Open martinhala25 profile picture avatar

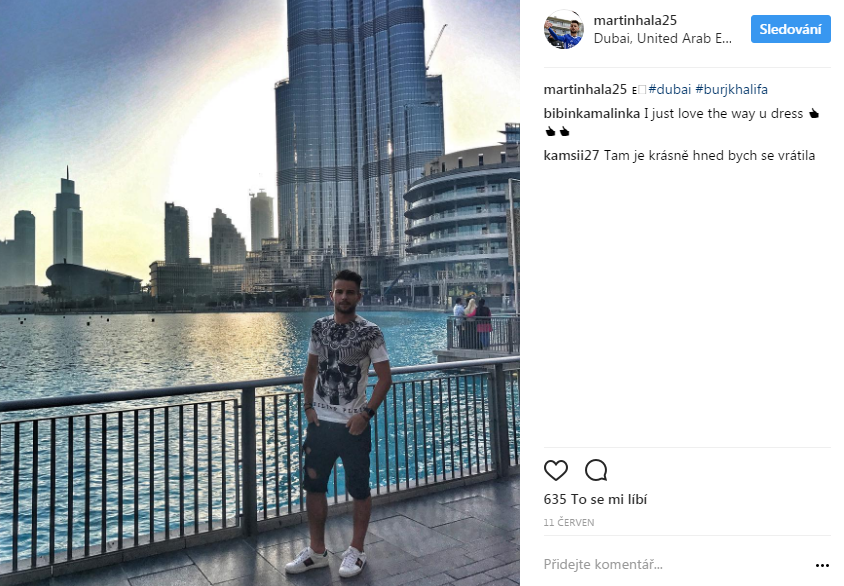pyautogui.click(x=564, y=29)
